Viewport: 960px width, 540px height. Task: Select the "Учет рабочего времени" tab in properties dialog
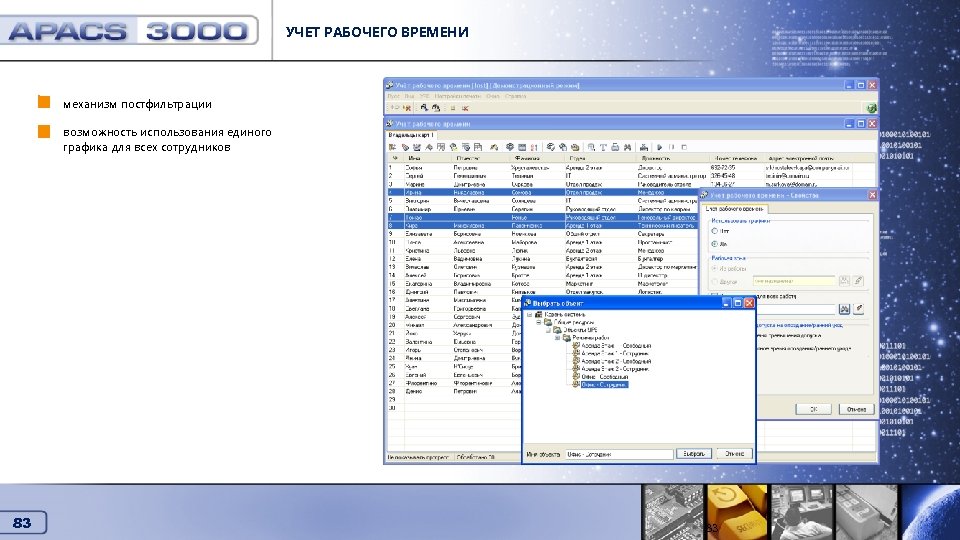click(x=734, y=209)
